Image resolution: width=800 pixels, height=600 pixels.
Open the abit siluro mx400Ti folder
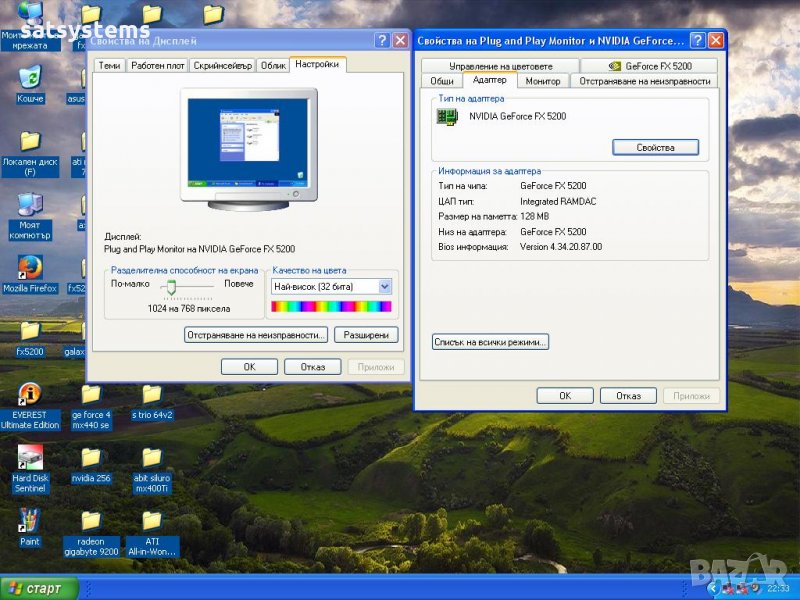[x=152, y=459]
